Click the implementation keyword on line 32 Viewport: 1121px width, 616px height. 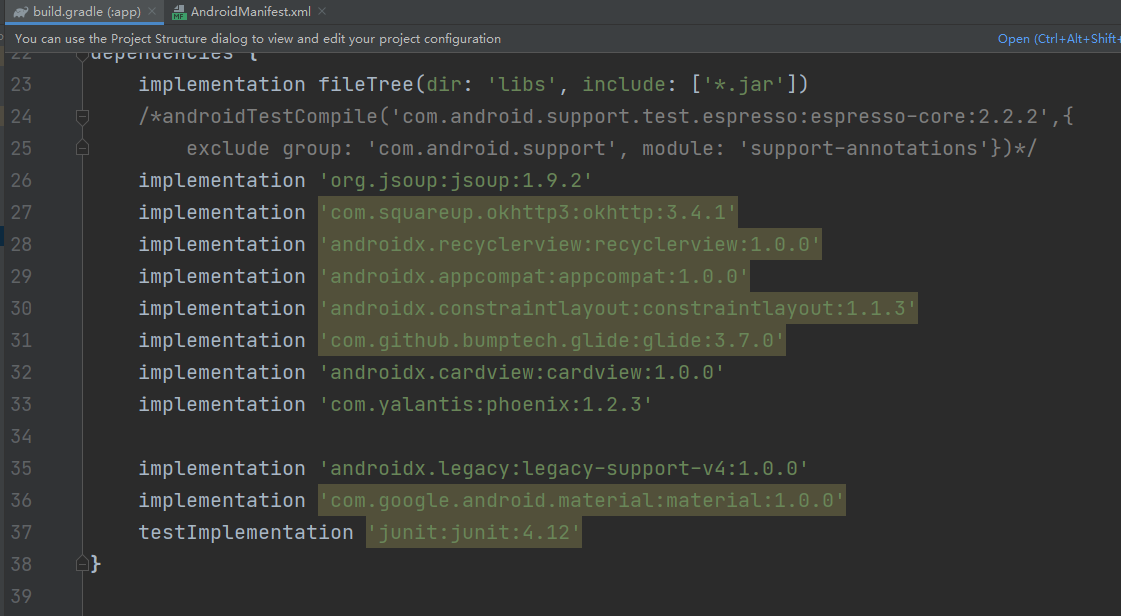click(222, 372)
